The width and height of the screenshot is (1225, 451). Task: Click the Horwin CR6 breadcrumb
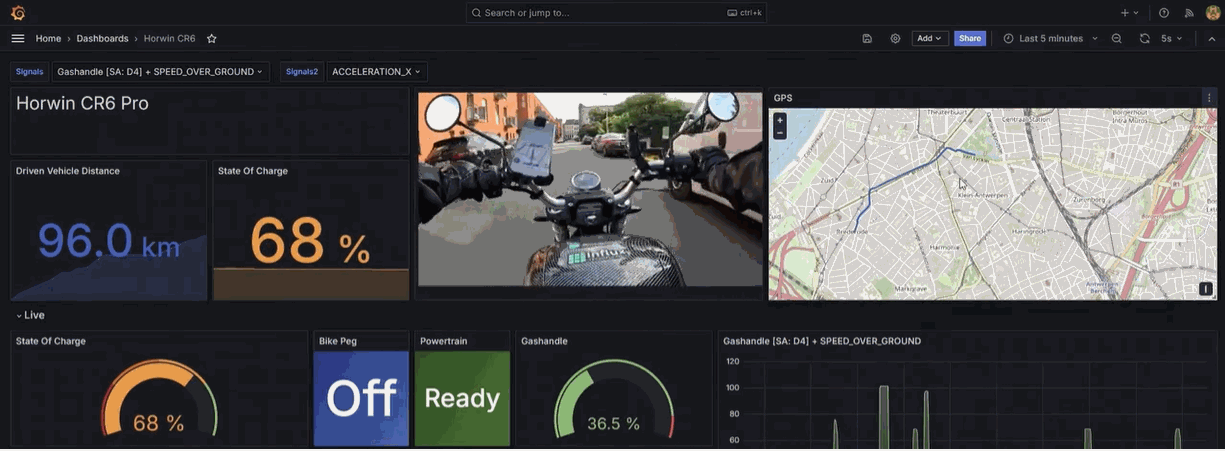tap(170, 38)
